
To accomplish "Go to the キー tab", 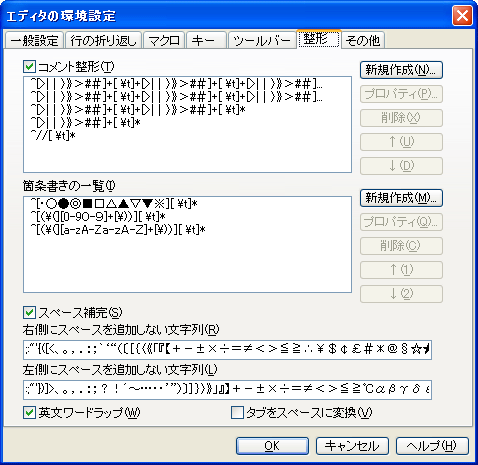I will click(206, 40).
